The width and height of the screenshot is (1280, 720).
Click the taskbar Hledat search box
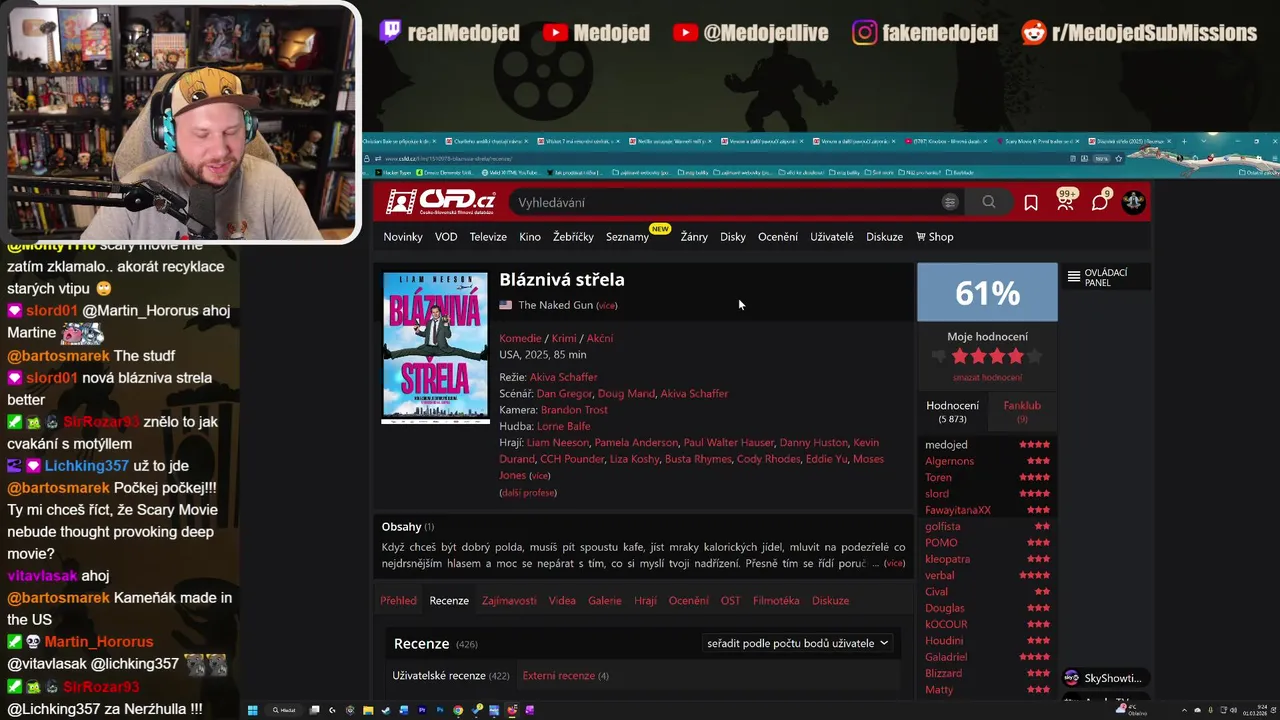click(284, 710)
